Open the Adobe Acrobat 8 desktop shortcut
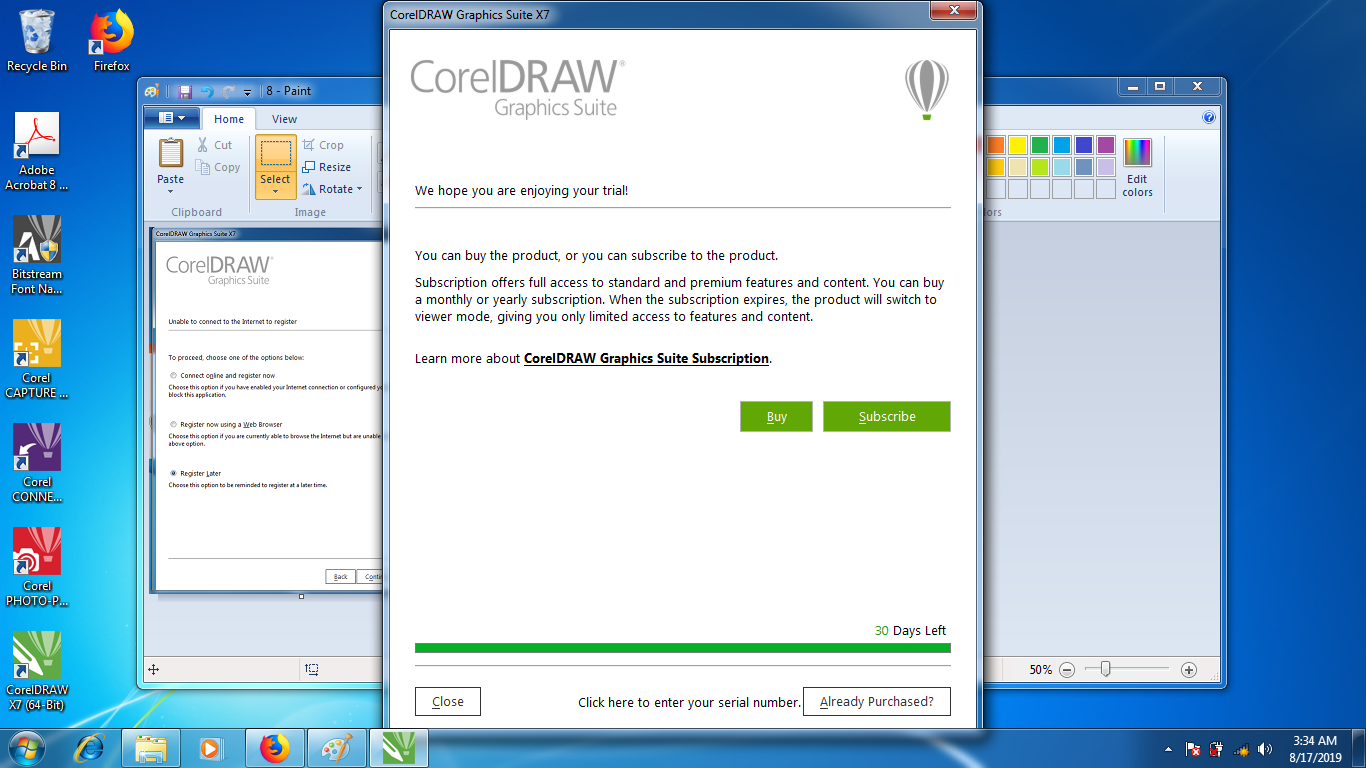The image size is (1366, 768). [x=37, y=151]
